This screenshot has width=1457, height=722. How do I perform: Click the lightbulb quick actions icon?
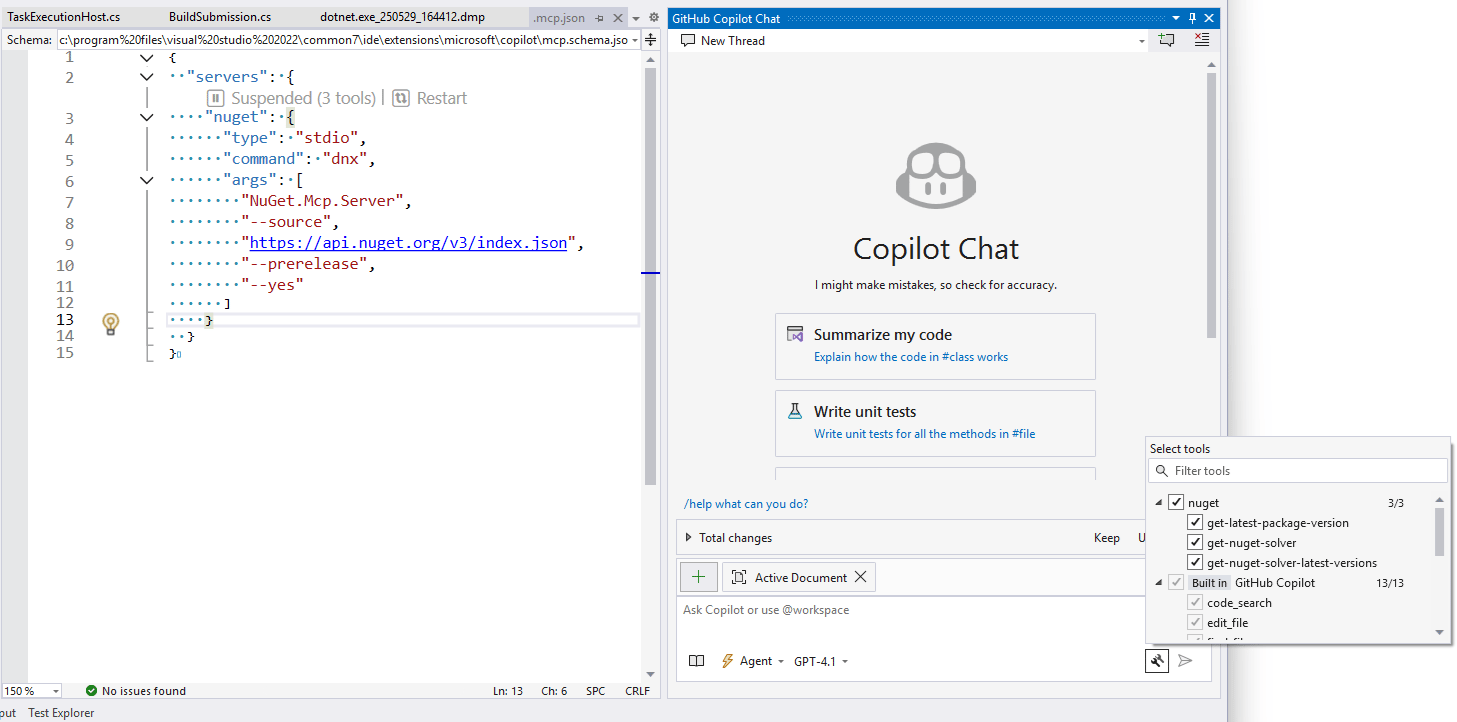tap(111, 323)
